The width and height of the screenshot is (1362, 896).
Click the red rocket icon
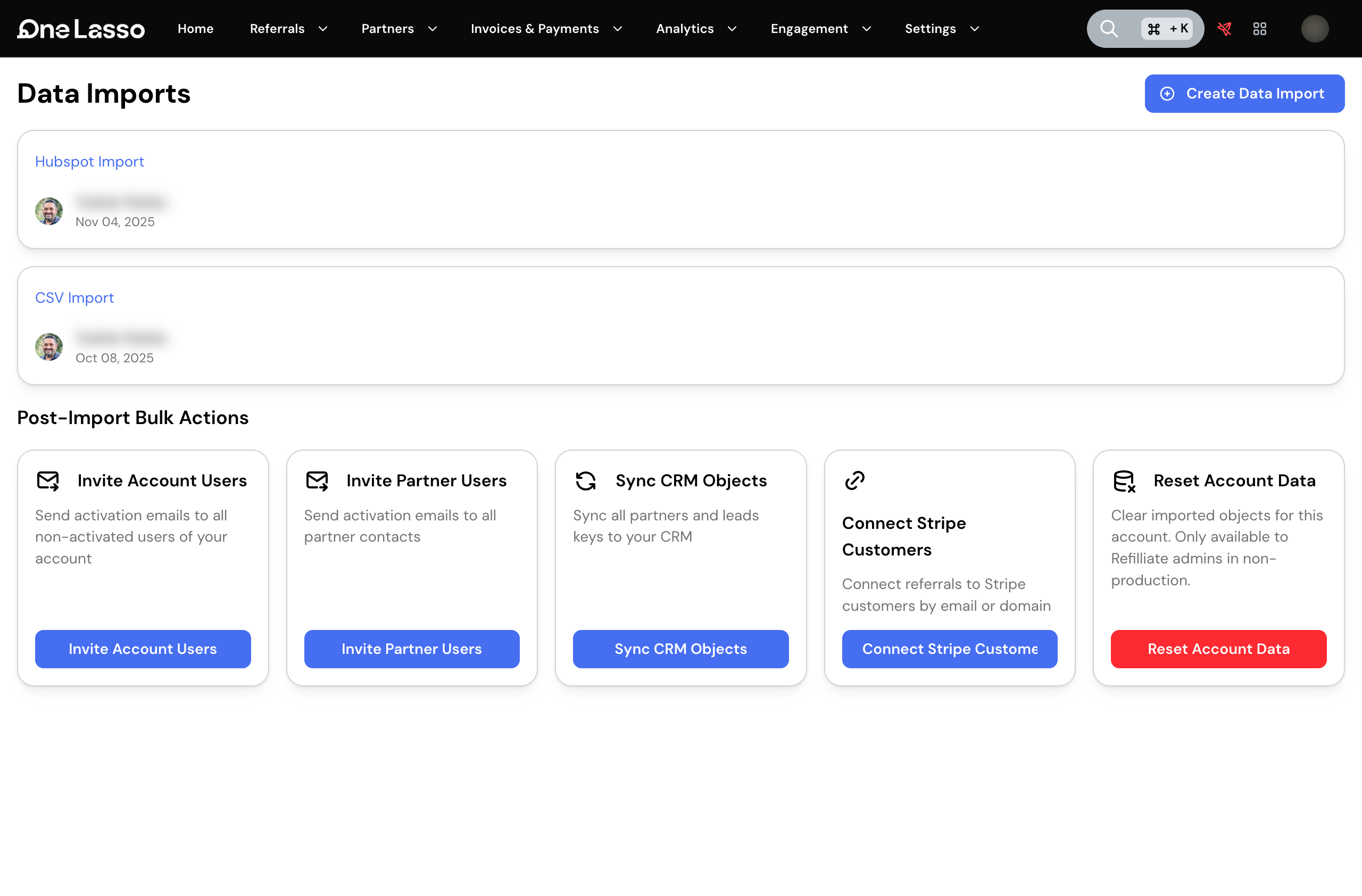pyautogui.click(x=1224, y=29)
